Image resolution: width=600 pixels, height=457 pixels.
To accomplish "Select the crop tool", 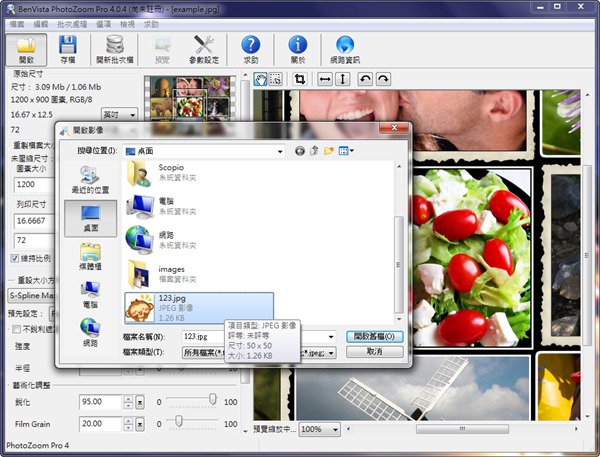I will pos(300,79).
